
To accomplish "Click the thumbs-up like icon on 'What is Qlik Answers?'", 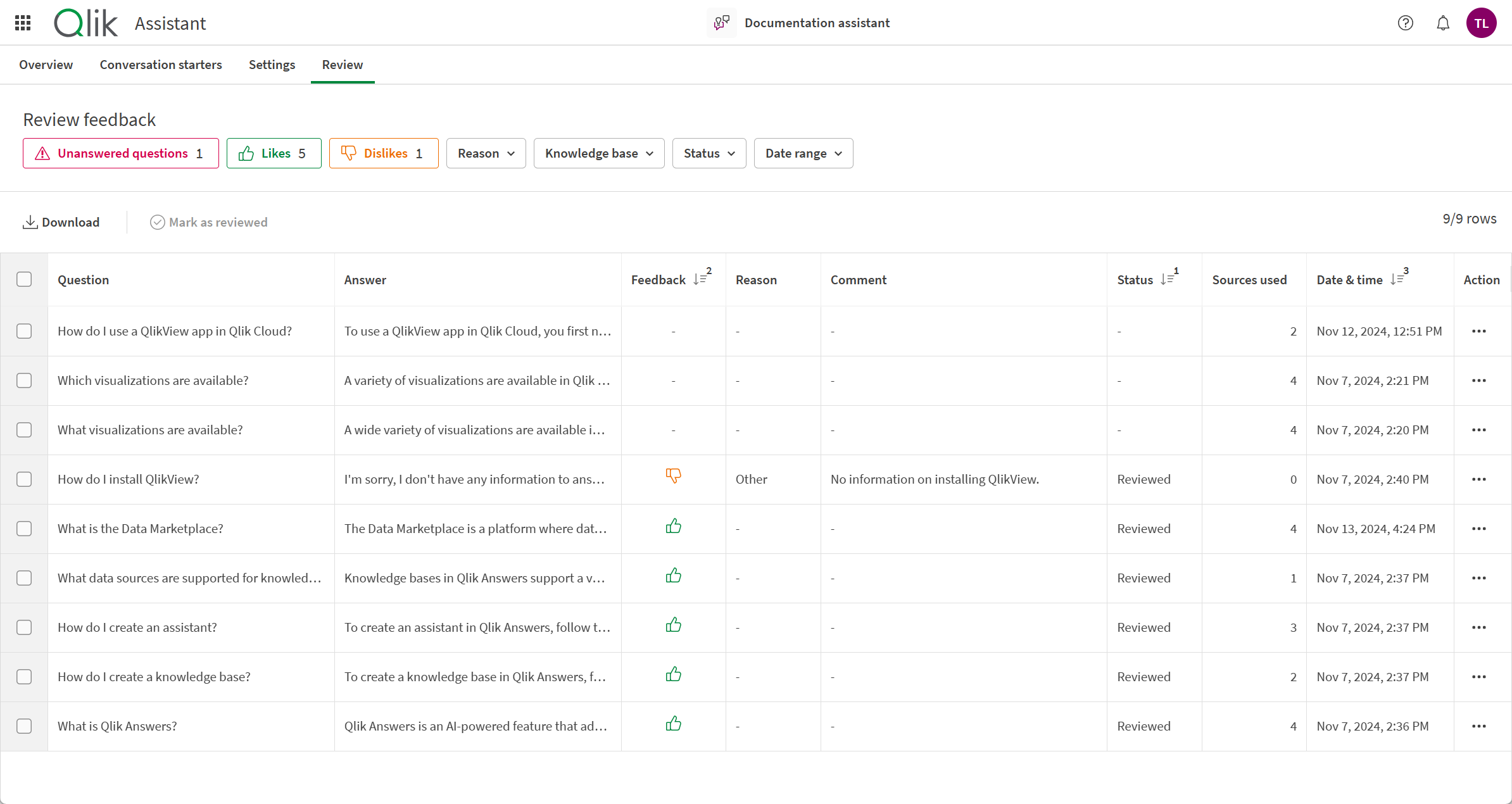I will tap(673, 724).
